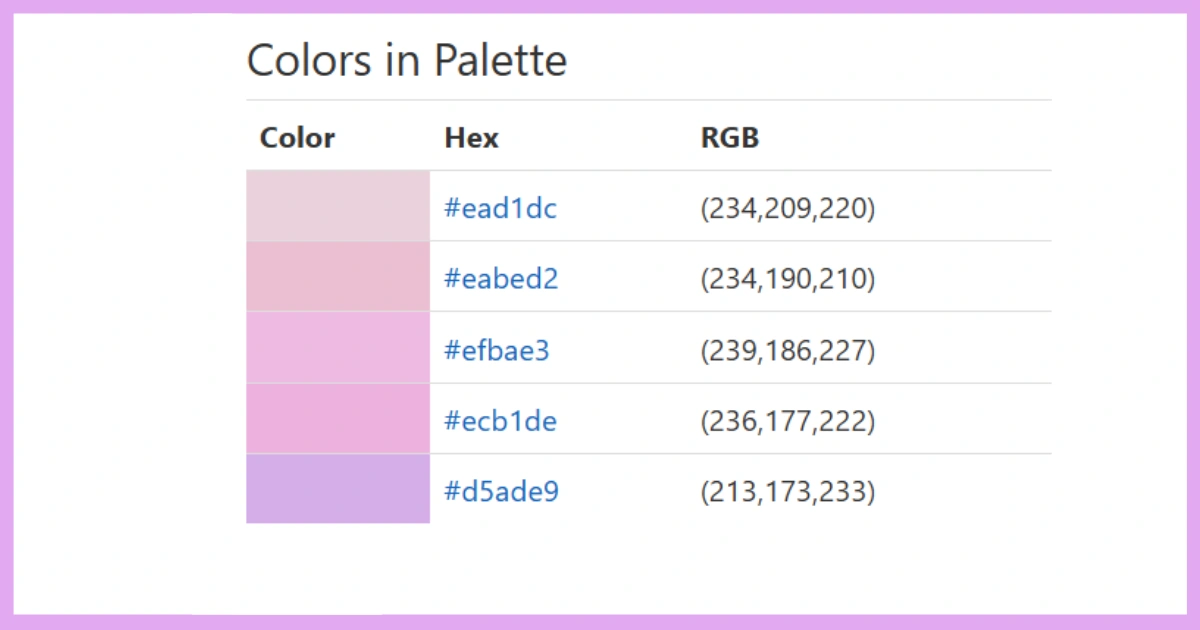Click the Colors in Palette title
Screen dimensions: 1200x630
pyautogui.click(x=407, y=60)
